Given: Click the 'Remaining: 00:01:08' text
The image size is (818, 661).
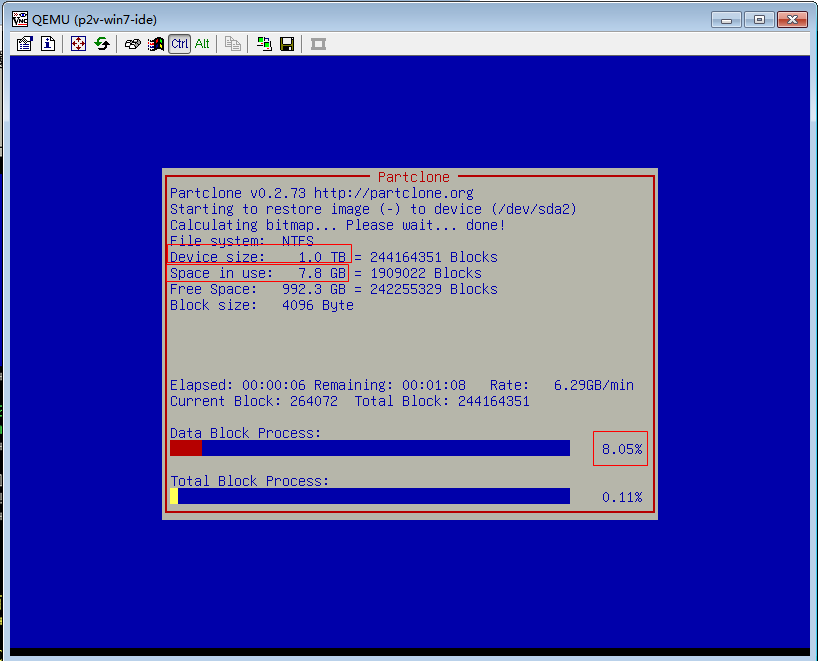Looking at the screenshot, I should [390, 385].
